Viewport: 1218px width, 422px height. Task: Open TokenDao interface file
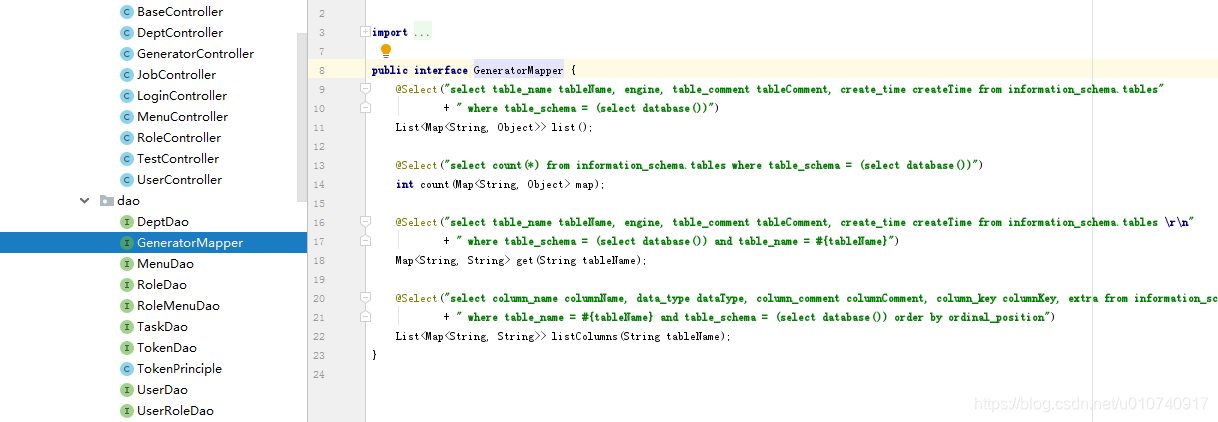coord(167,348)
